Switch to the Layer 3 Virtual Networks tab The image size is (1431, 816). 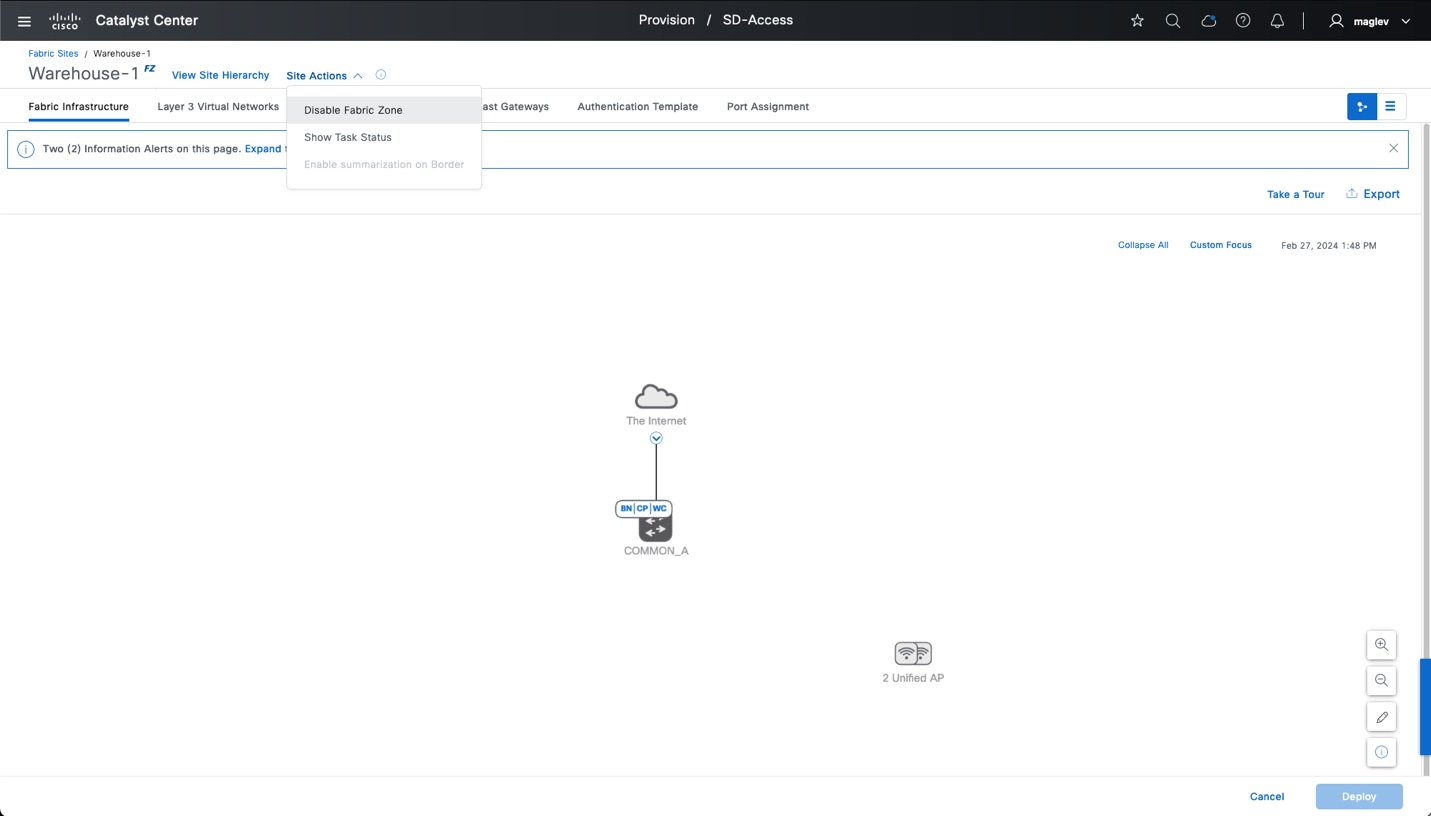pos(217,106)
